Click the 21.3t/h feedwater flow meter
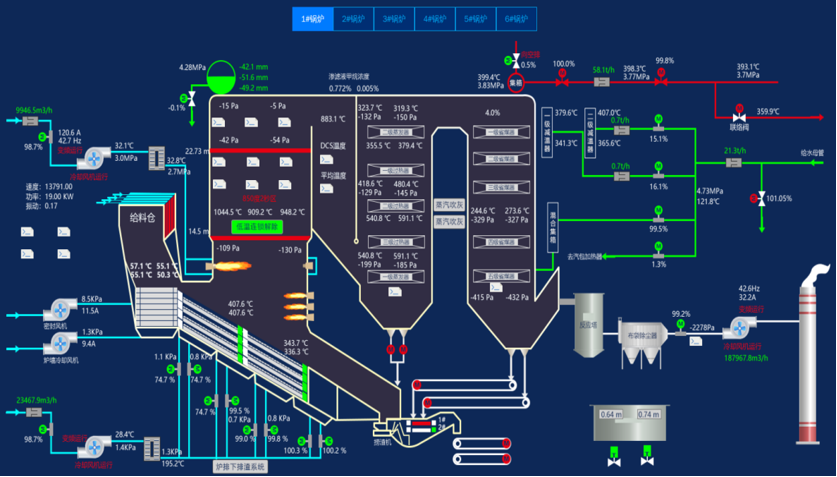Image resolution: width=837 pixels, height=477 pixels. click(x=733, y=162)
